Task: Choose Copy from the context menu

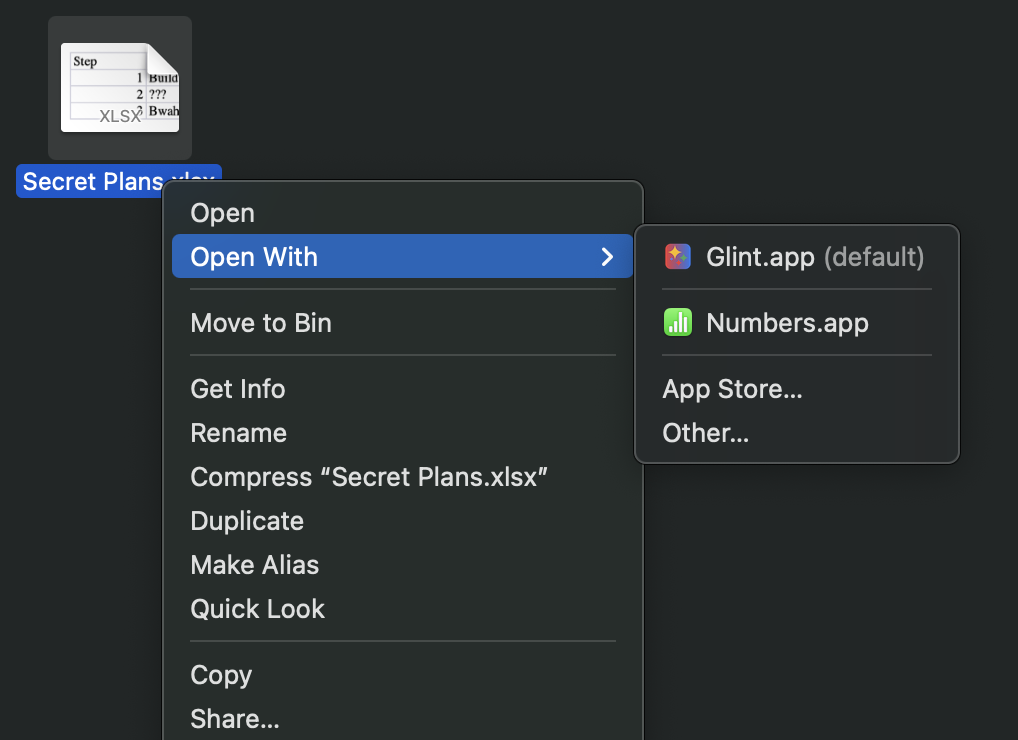Action: click(x=221, y=675)
